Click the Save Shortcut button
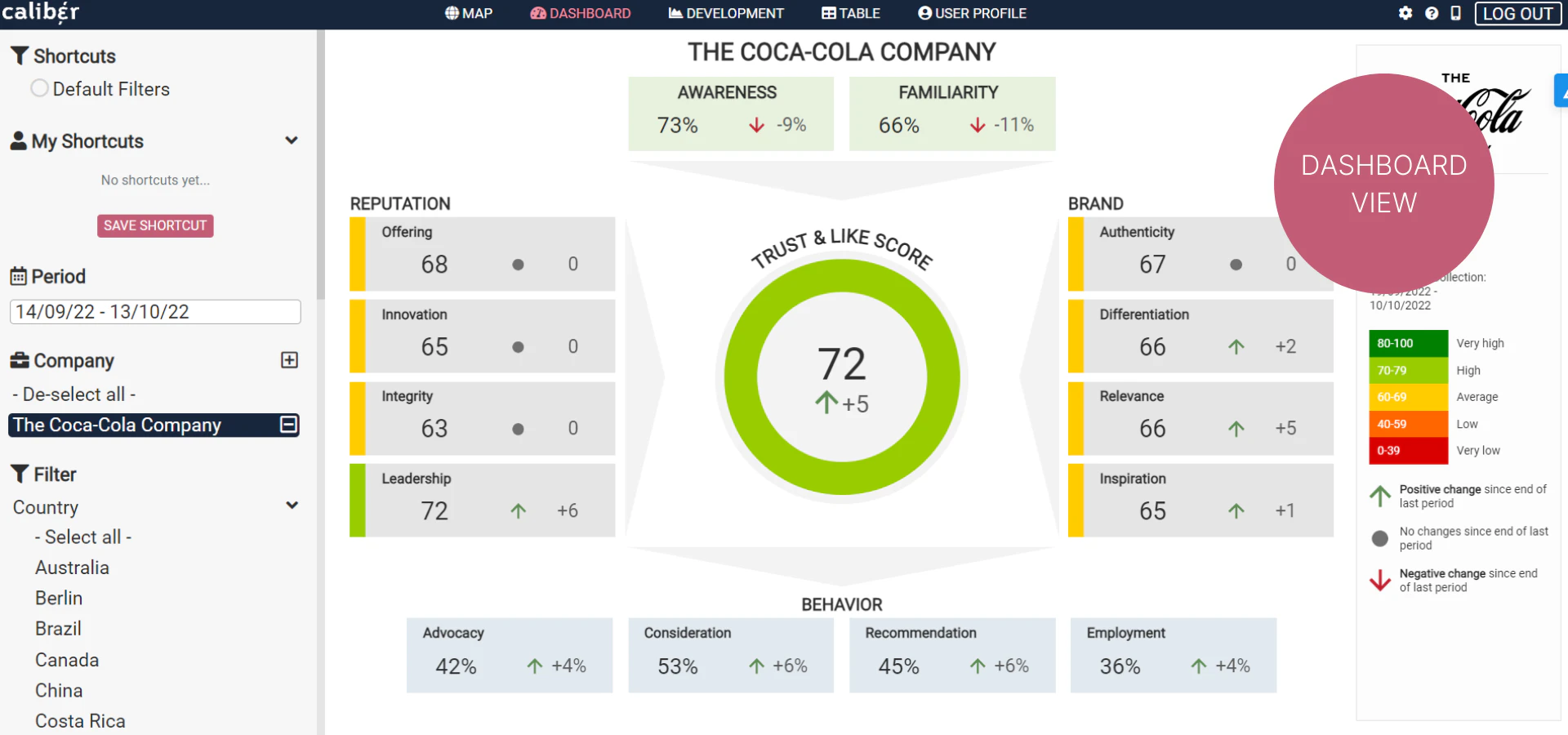 click(x=155, y=225)
